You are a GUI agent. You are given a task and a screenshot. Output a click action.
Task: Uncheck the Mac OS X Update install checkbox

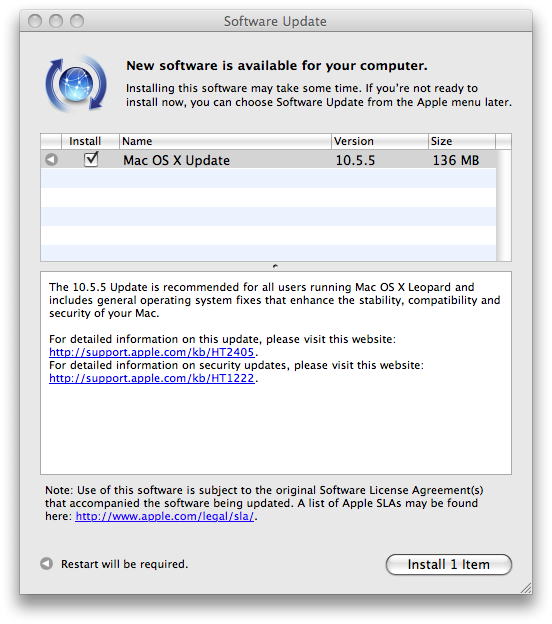tap(91, 159)
